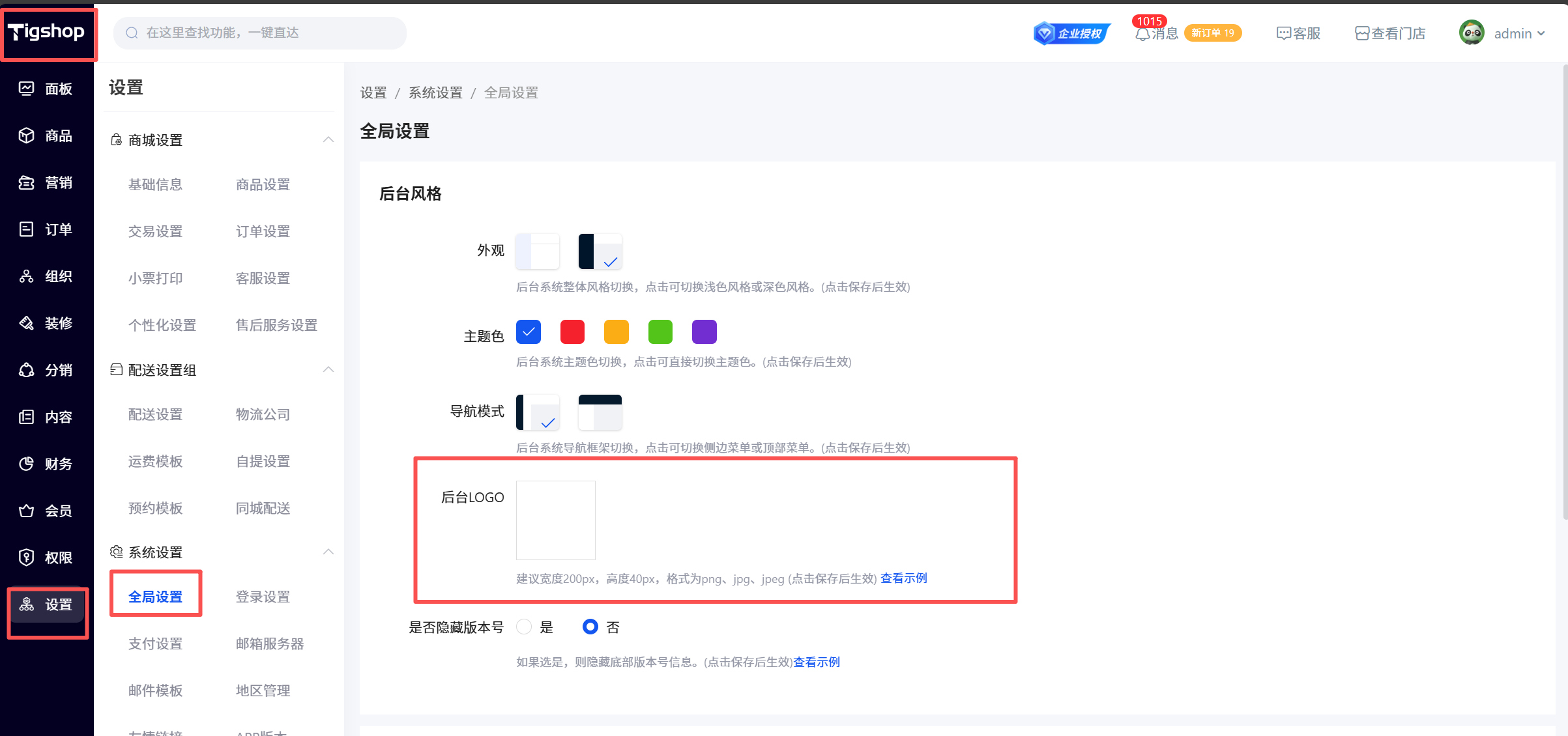Image resolution: width=1568 pixels, height=736 pixels.
Task: Choose the light 外观 appearance style thumbnail
Action: 538,251
